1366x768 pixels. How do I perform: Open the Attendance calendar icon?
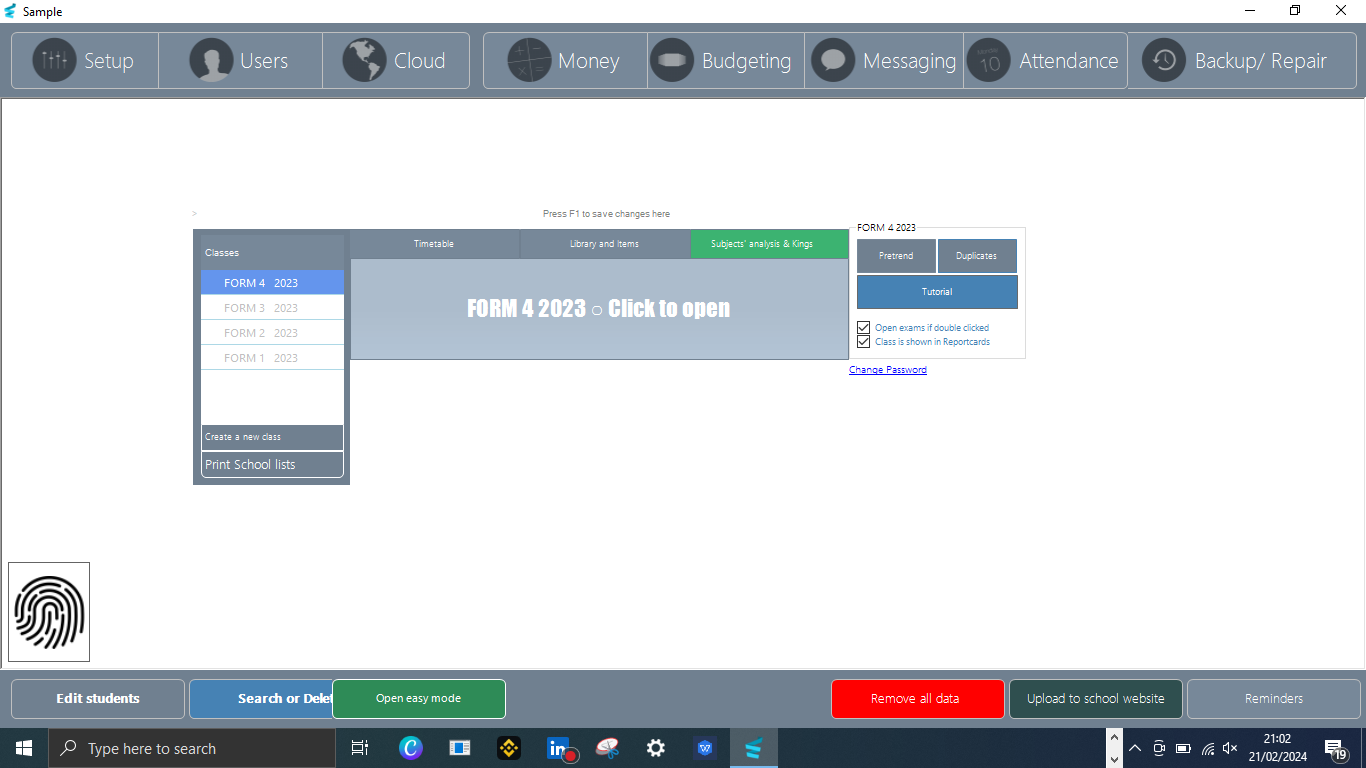(x=989, y=61)
